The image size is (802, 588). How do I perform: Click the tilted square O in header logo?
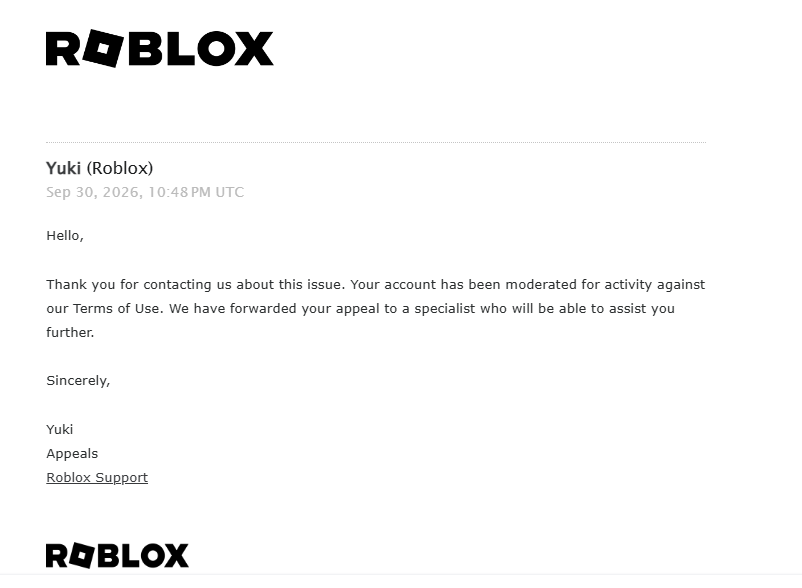click(103, 49)
